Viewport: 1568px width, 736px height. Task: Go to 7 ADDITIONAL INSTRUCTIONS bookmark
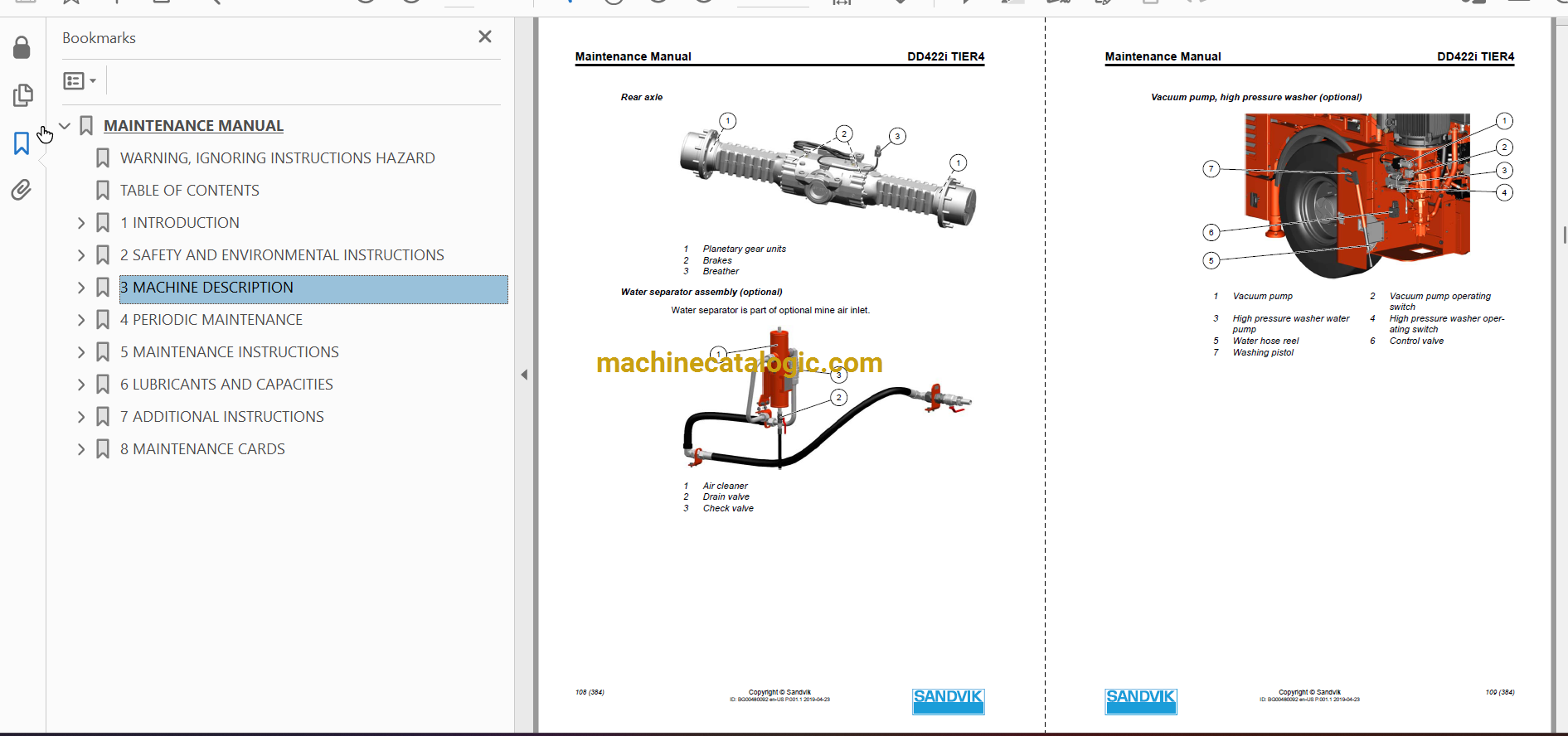(x=221, y=417)
